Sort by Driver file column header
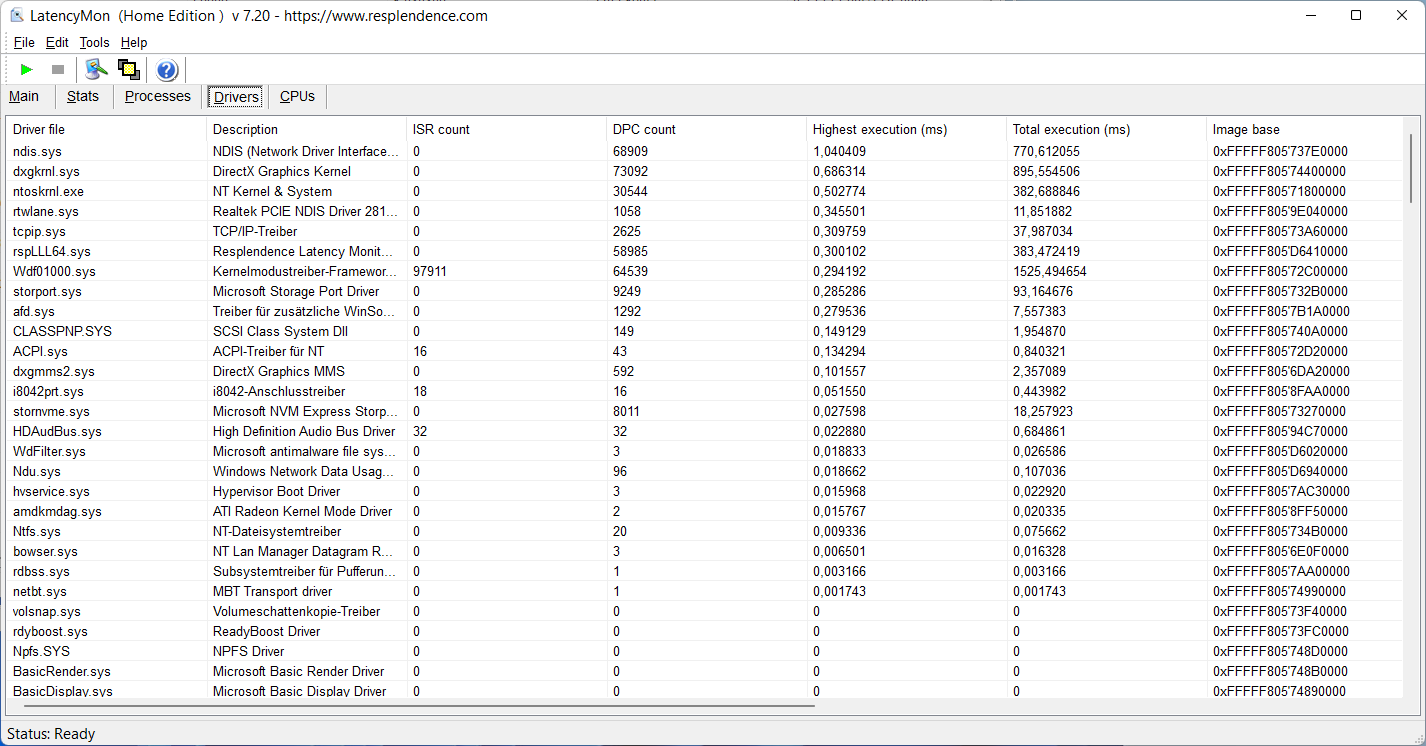Screen dimensions: 1426x746 coord(107,129)
